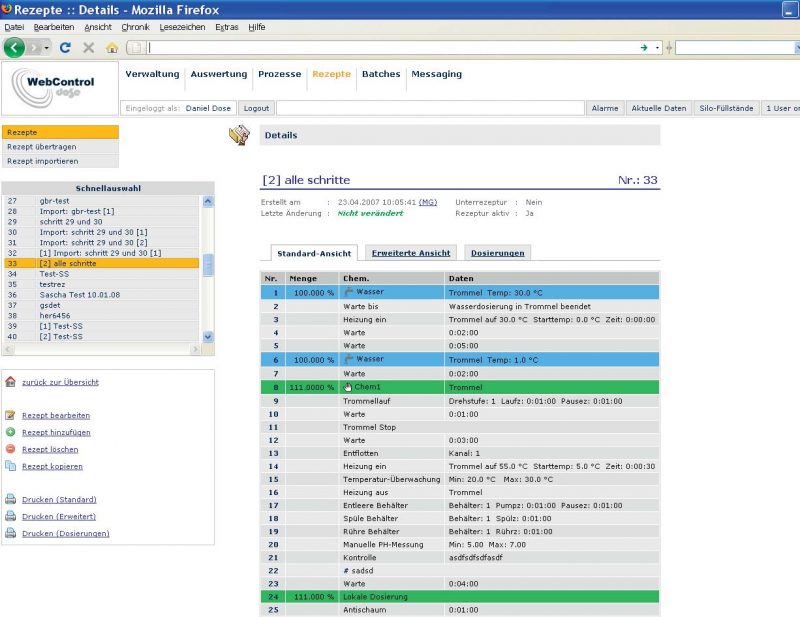Open the Bearbeiten menu

point(54,27)
